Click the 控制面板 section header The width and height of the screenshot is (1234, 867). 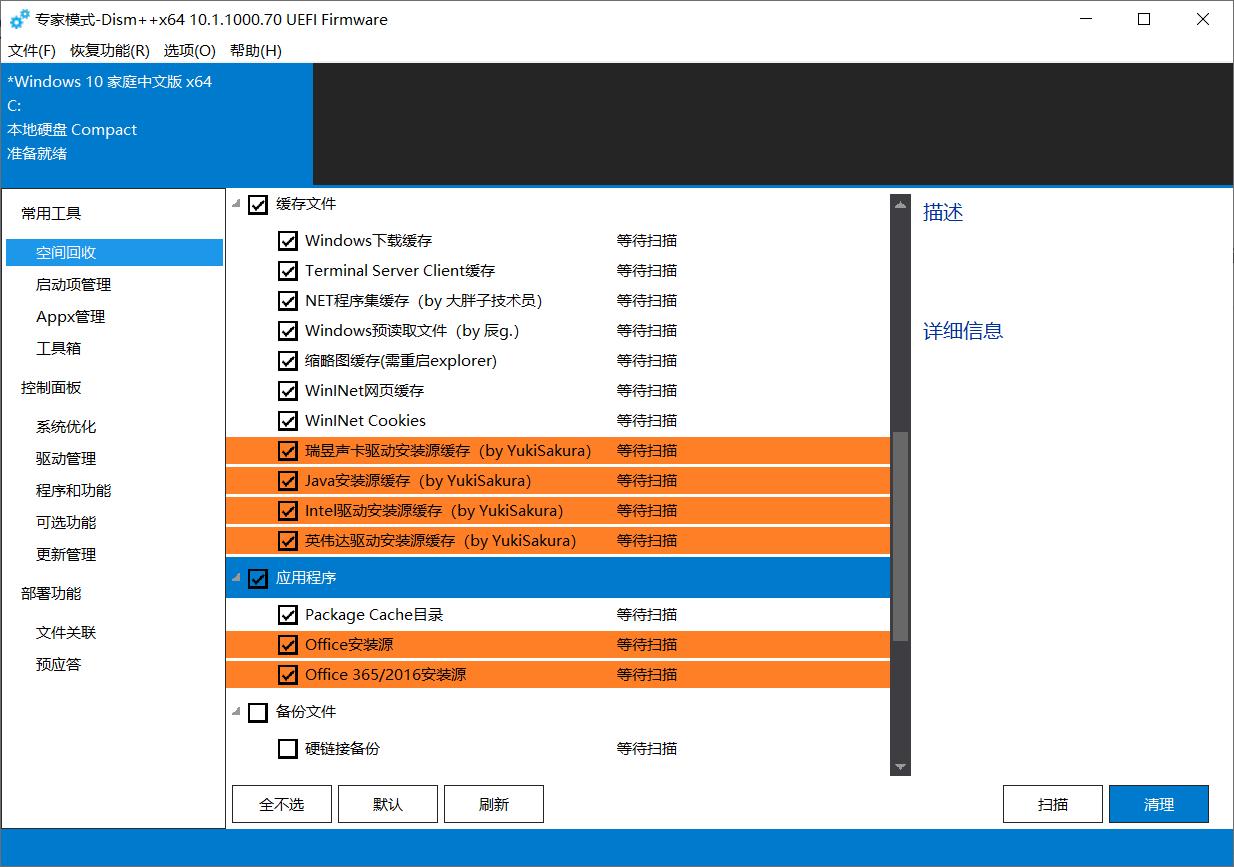tap(51, 387)
